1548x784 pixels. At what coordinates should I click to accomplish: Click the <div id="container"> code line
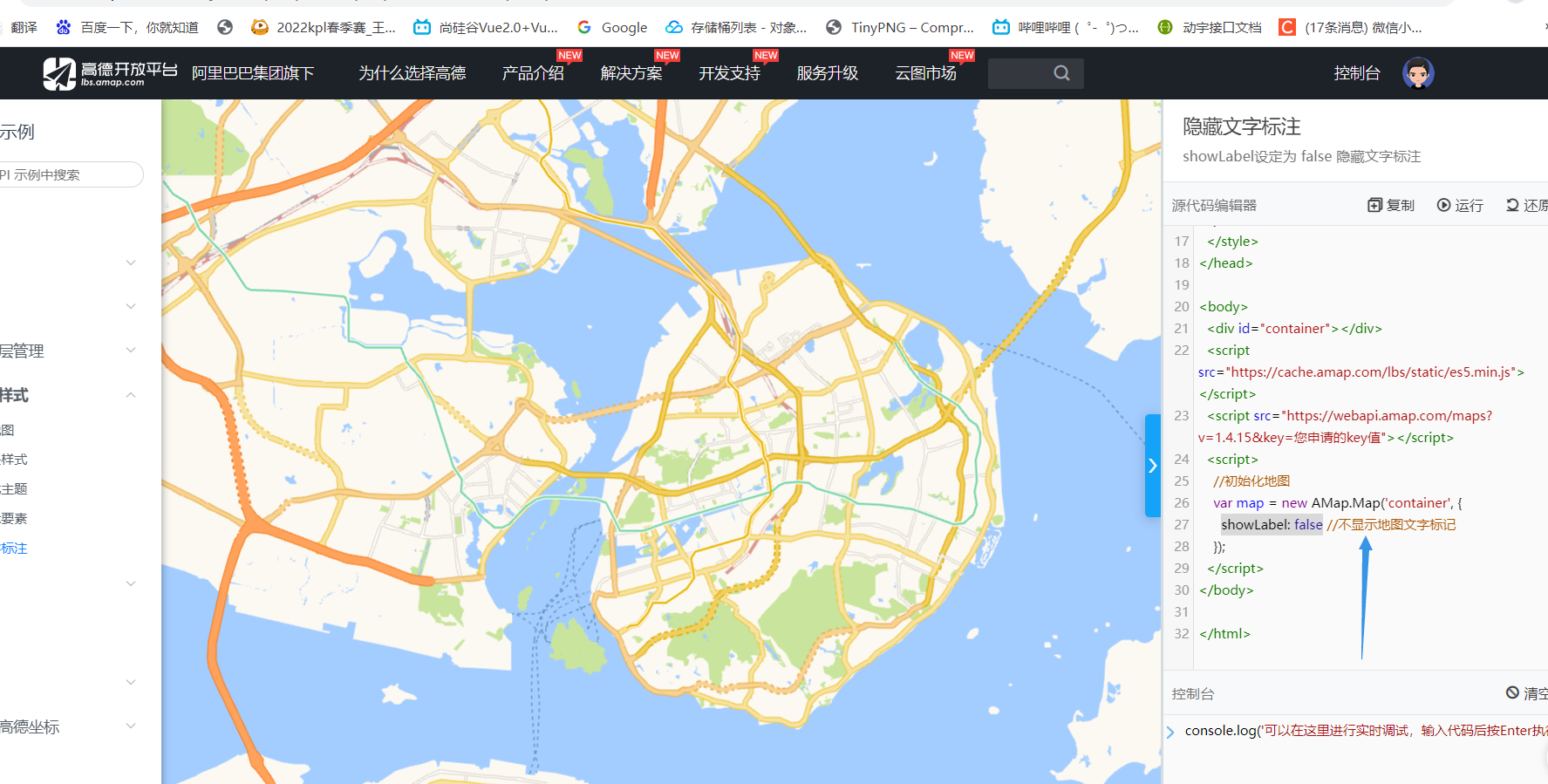pos(1294,328)
